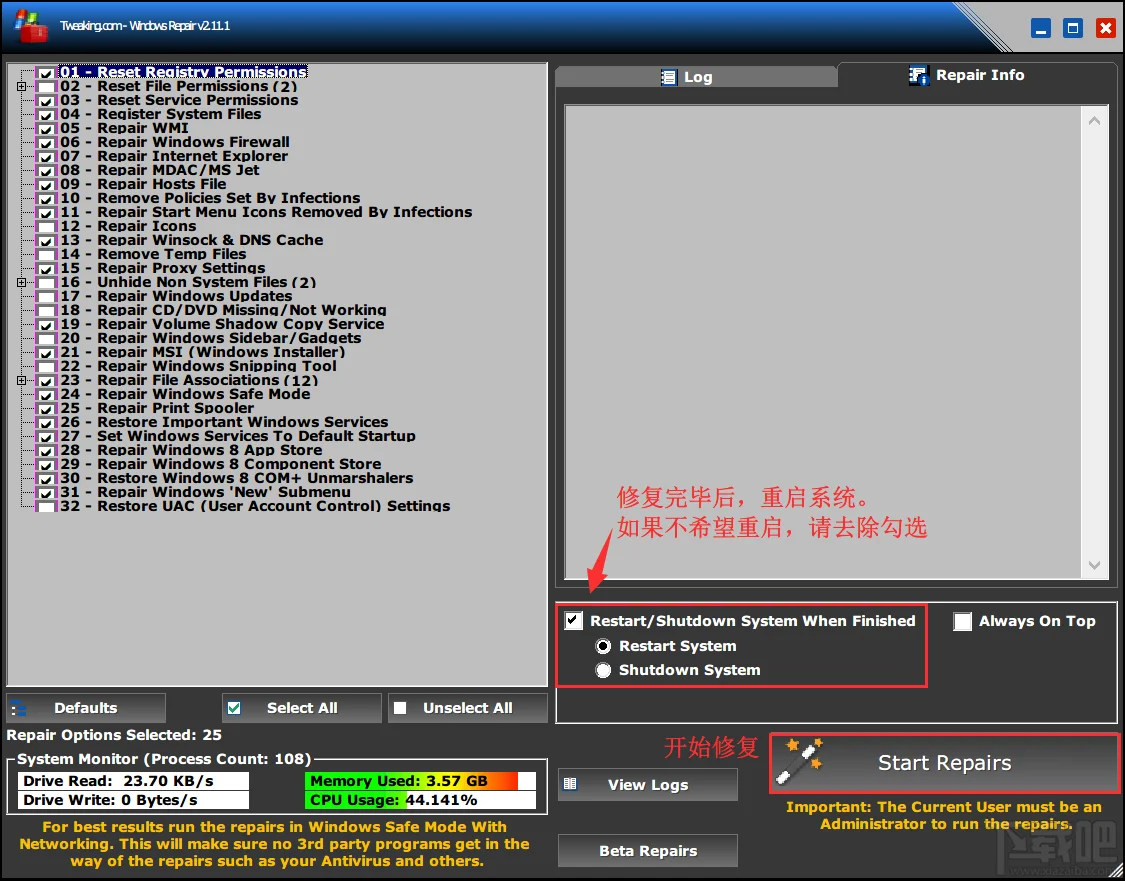Select the Restart System radio button
Viewport: 1125px width, 881px height.
(x=603, y=646)
